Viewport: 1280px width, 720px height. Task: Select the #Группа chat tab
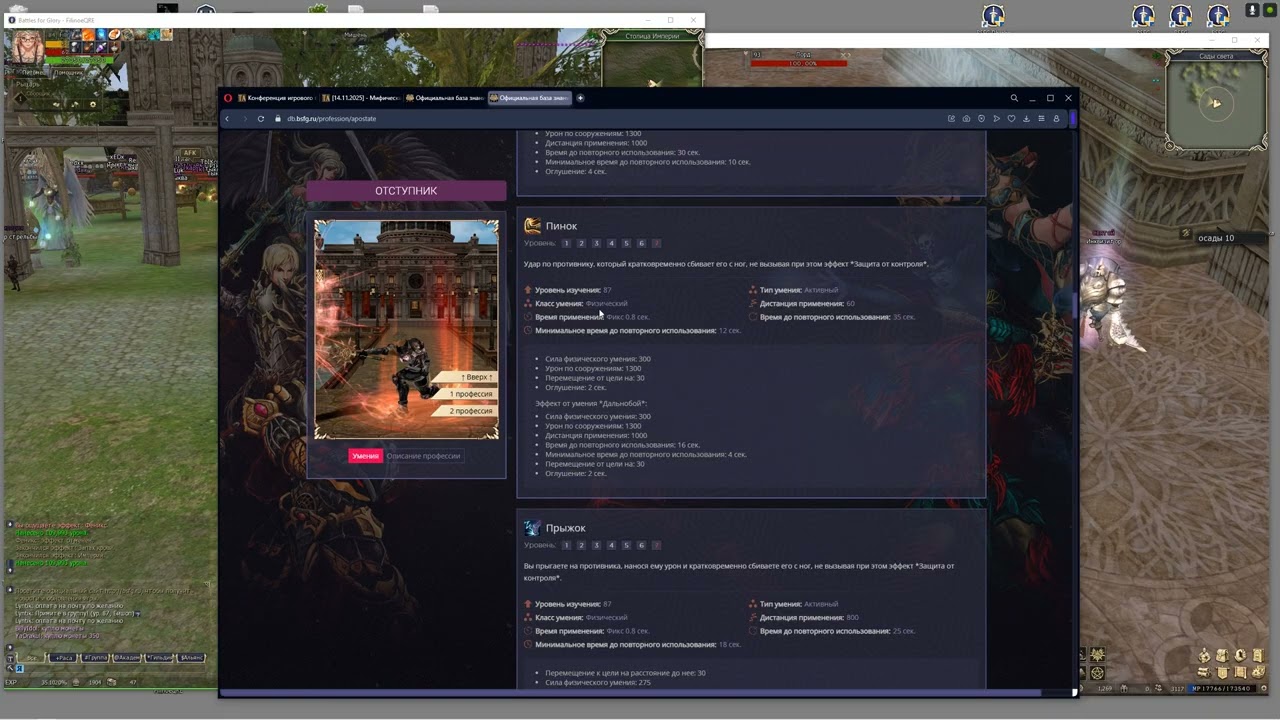tap(96, 658)
